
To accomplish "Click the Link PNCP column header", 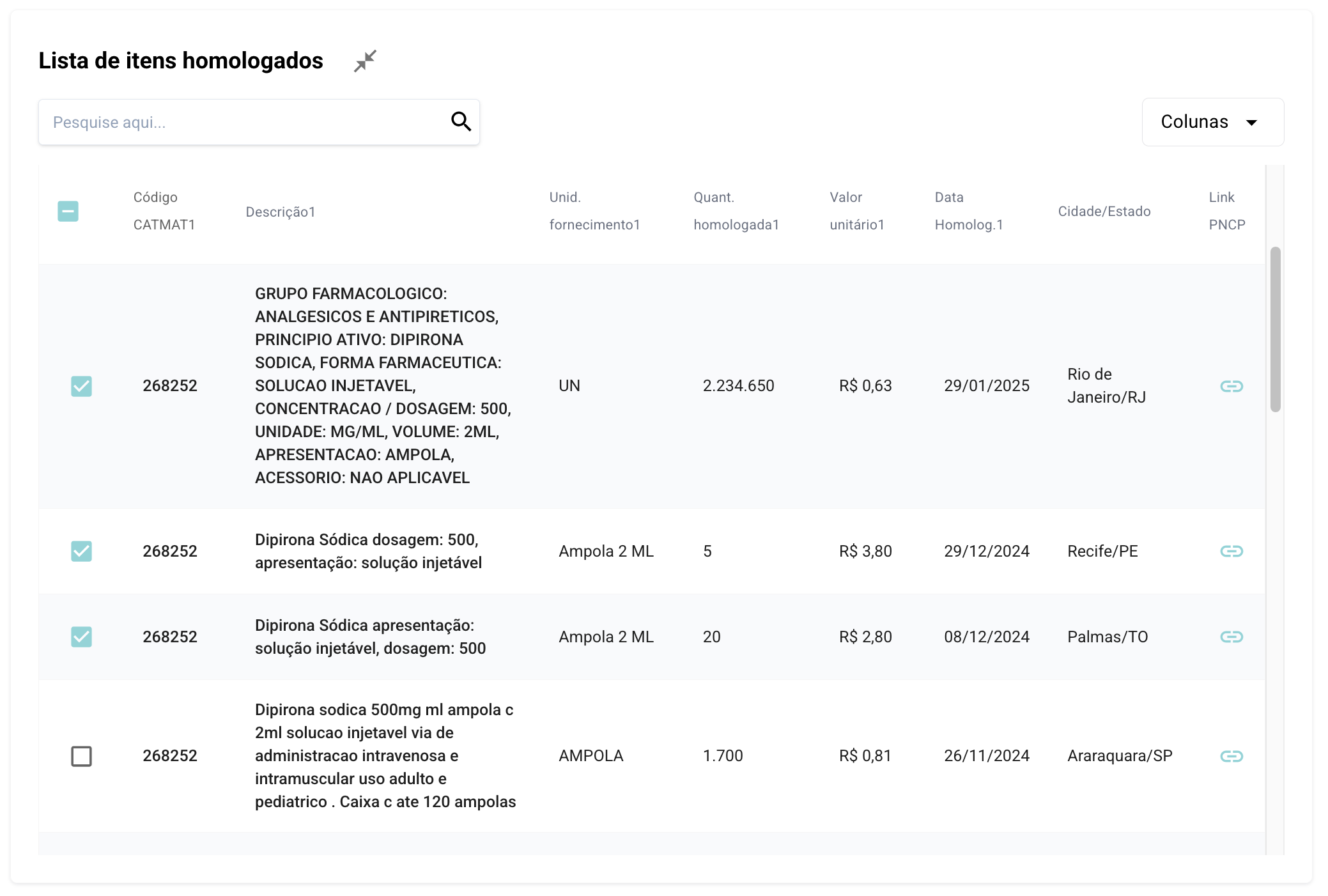I will (1227, 211).
